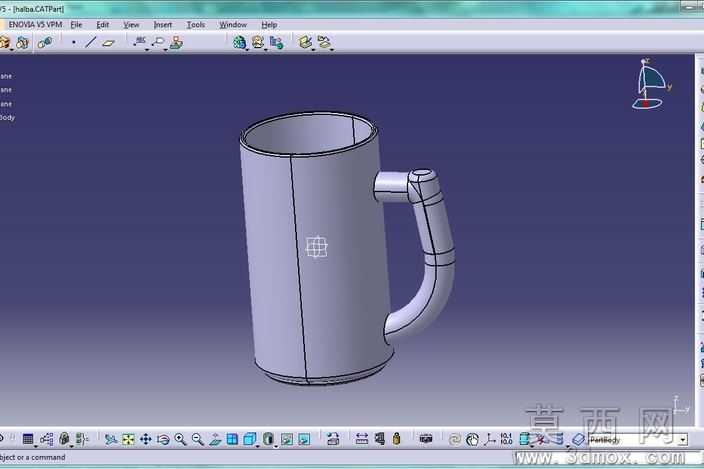This screenshot has height=469, width=704.
Task: Click the blue tree with green arrow icon
Action: pyautogui.click(x=276, y=43)
